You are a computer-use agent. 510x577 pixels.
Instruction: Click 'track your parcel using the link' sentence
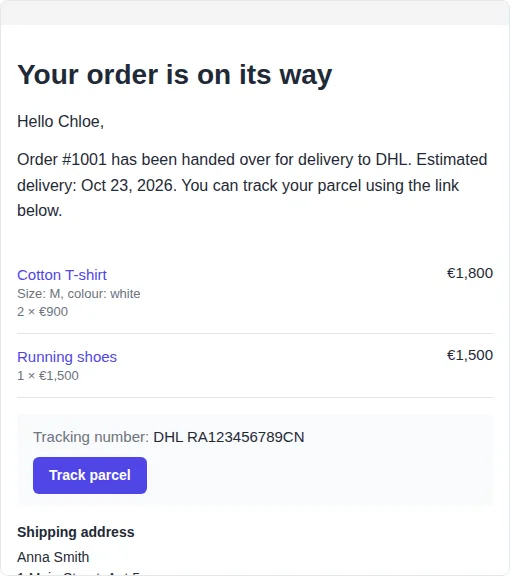(351, 185)
